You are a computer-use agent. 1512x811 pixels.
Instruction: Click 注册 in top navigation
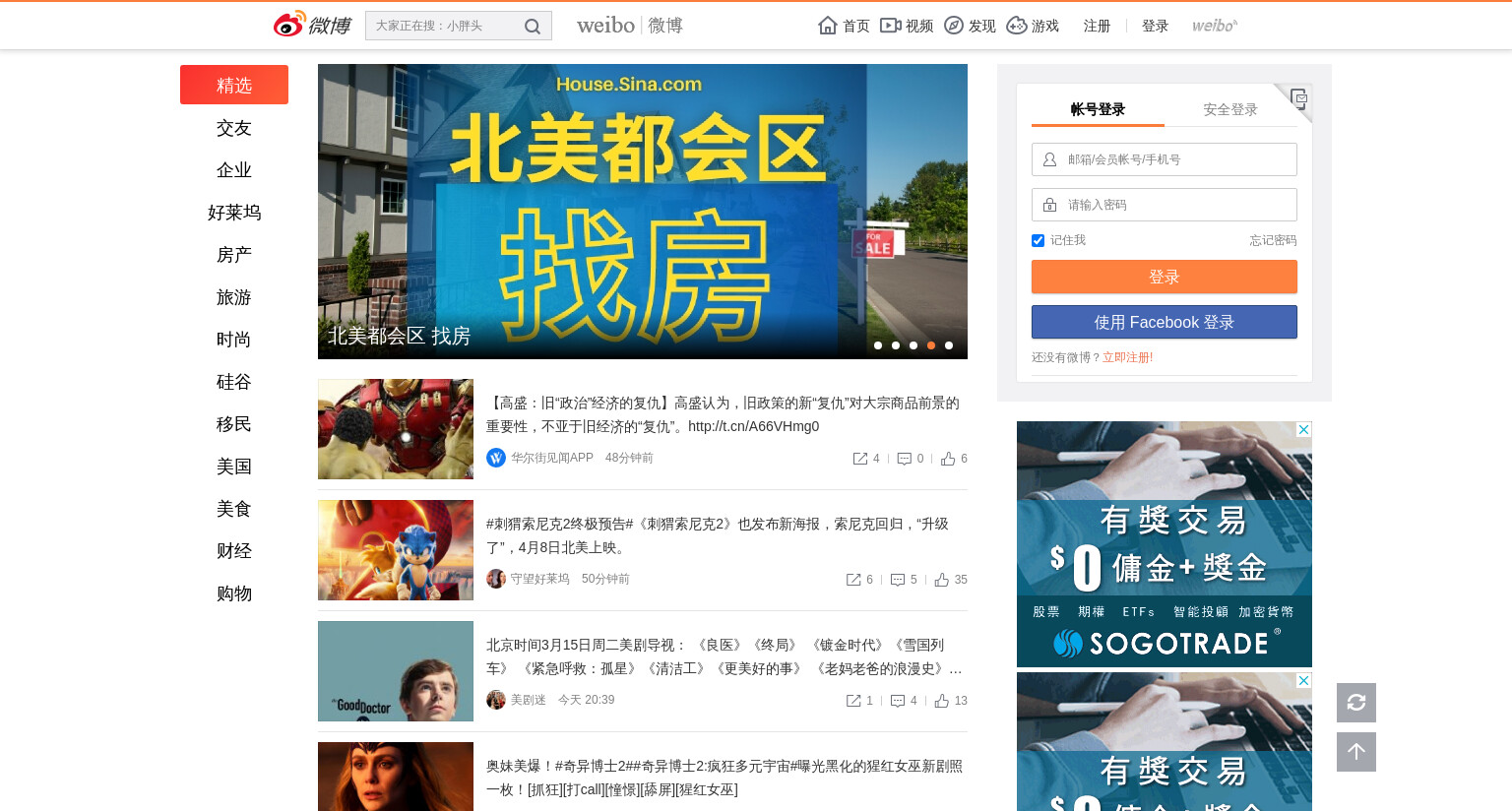pyautogui.click(x=1097, y=26)
